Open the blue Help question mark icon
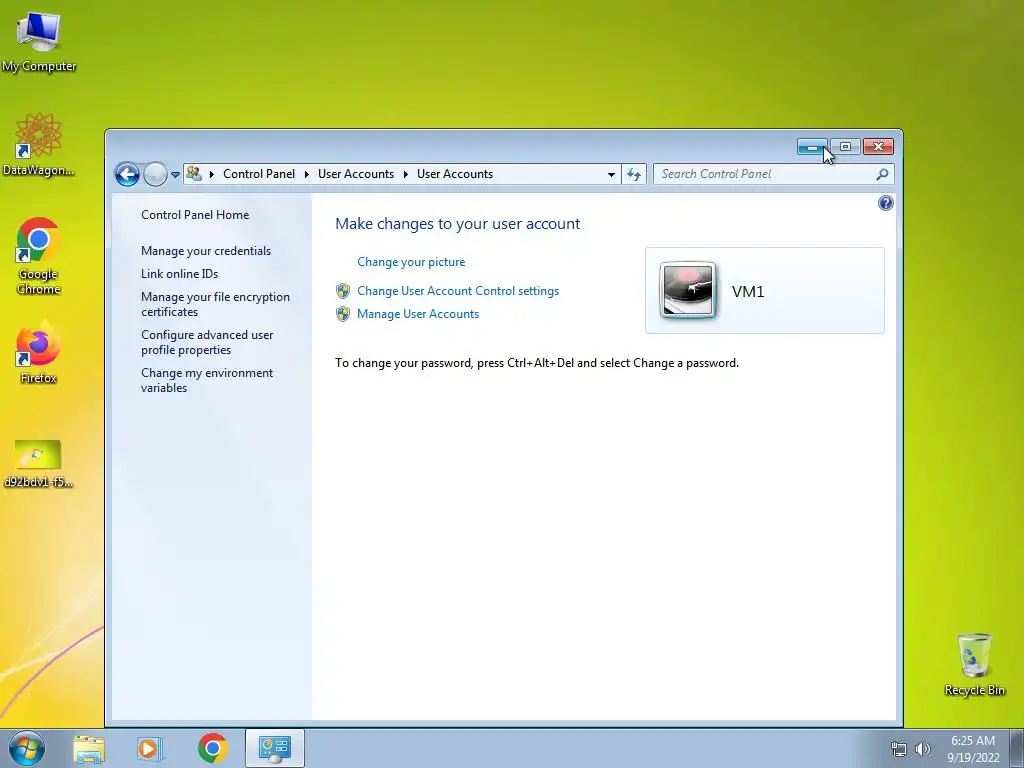The image size is (1024, 768). [x=886, y=203]
